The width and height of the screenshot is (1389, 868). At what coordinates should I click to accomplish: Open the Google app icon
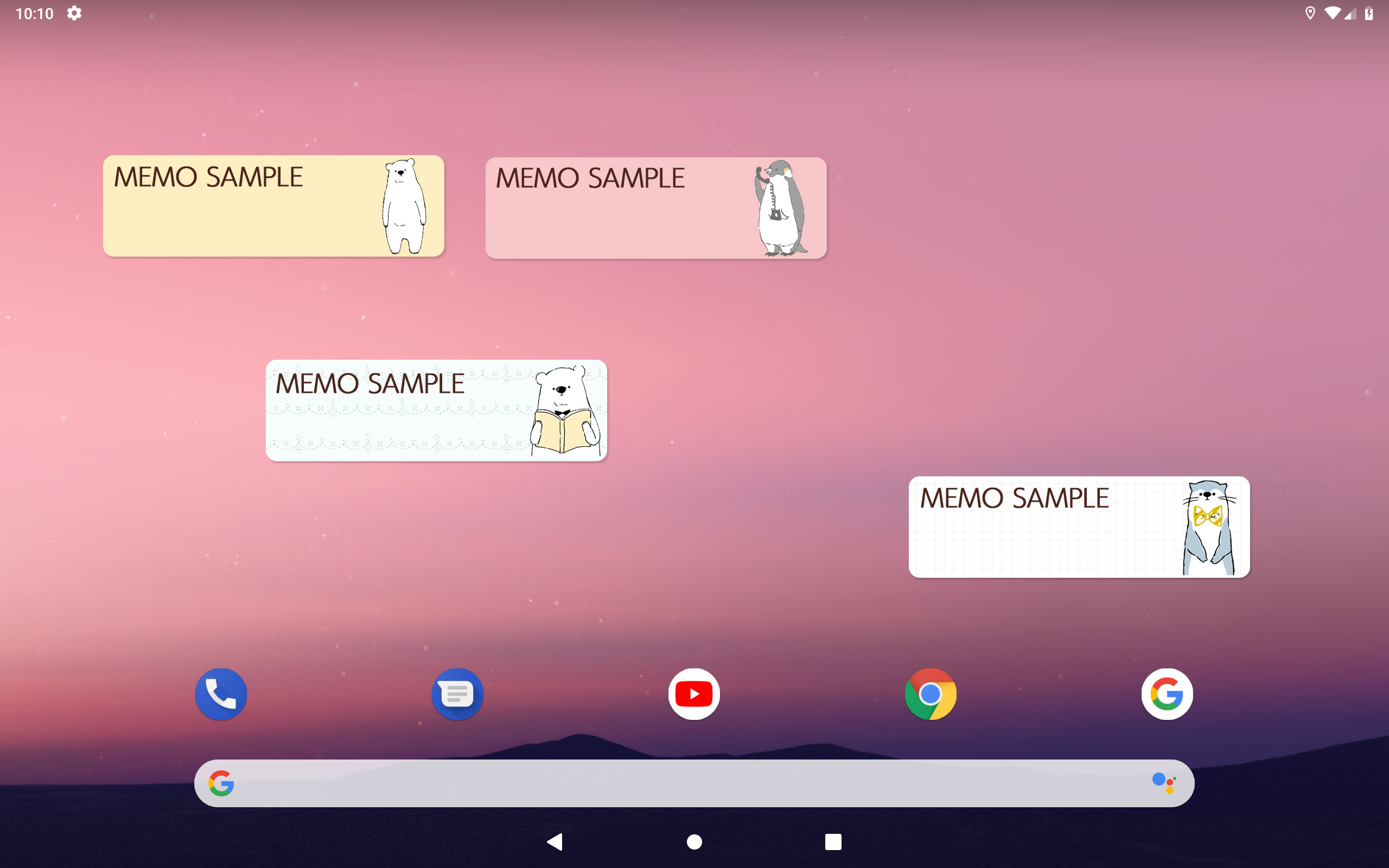click(x=1167, y=694)
